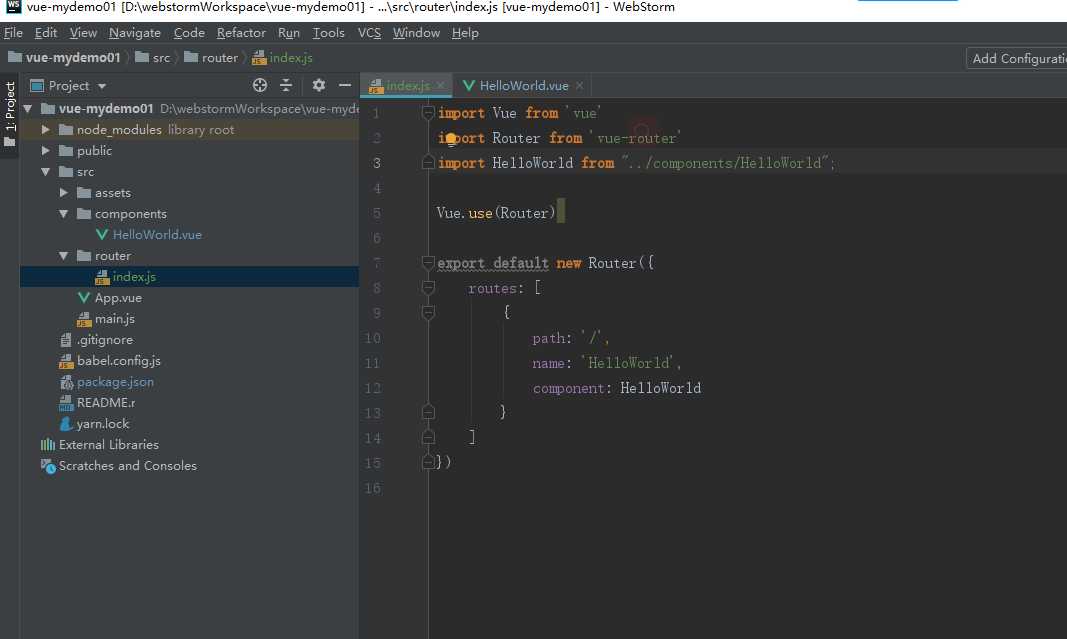This screenshot has height=639, width=1067.
Task: Click the src breadcrumb
Action: [x=153, y=58]
